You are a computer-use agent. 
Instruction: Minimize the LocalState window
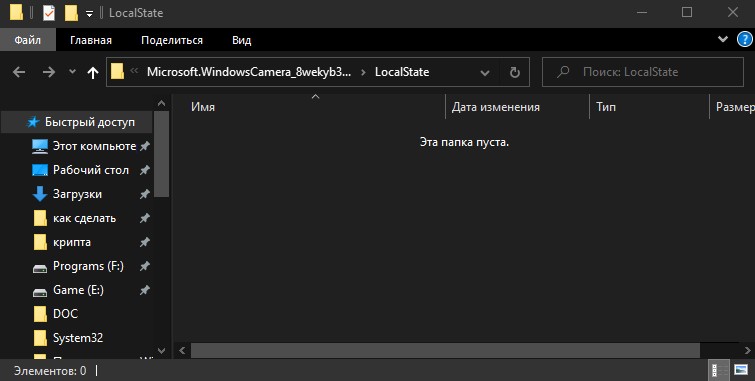[x=641, y=12]
